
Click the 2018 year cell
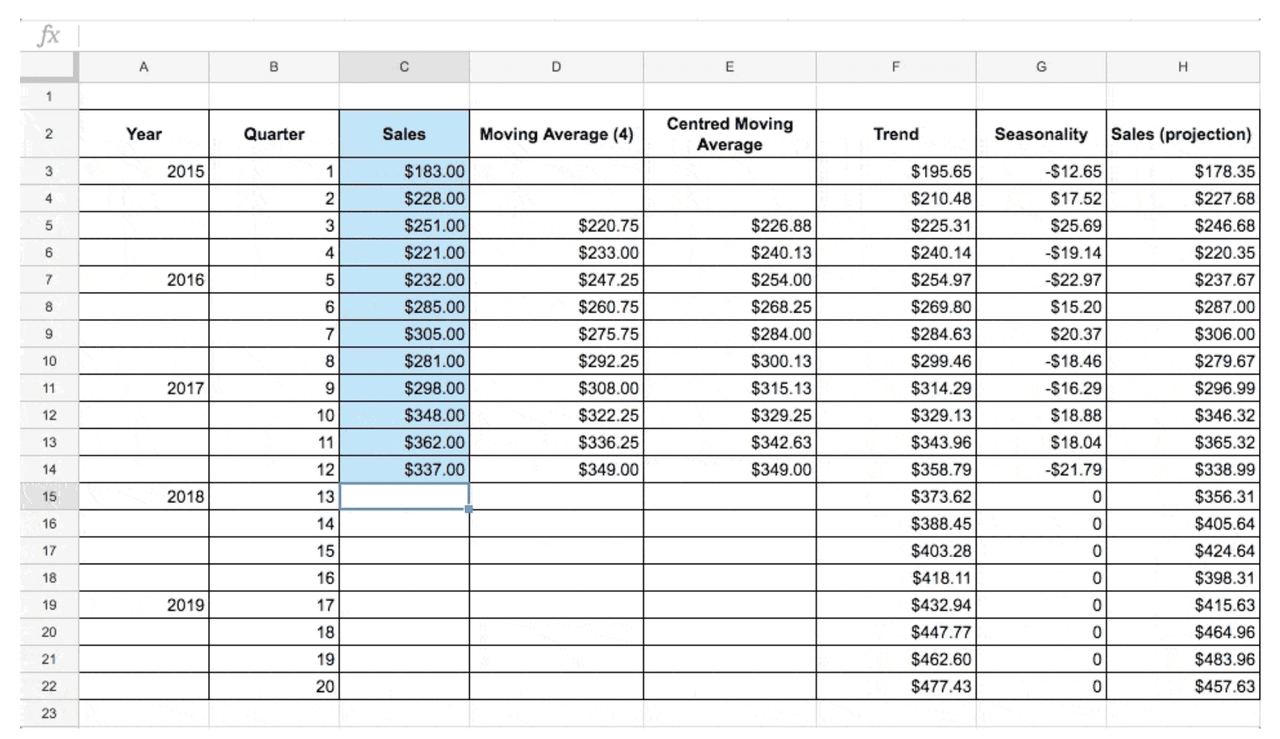coord(144,496)
